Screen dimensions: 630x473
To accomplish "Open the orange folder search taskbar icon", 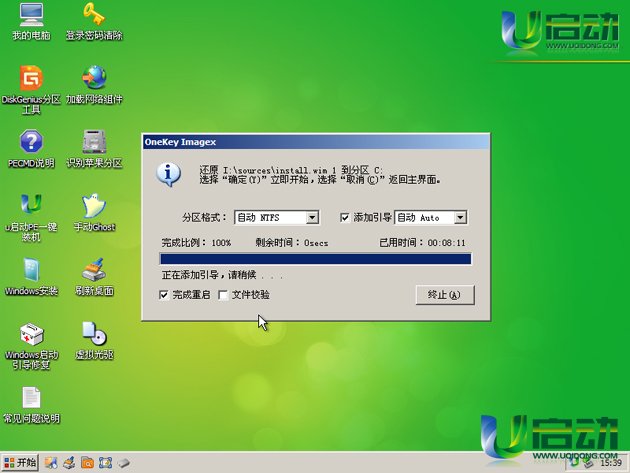I will pos(87,463).
